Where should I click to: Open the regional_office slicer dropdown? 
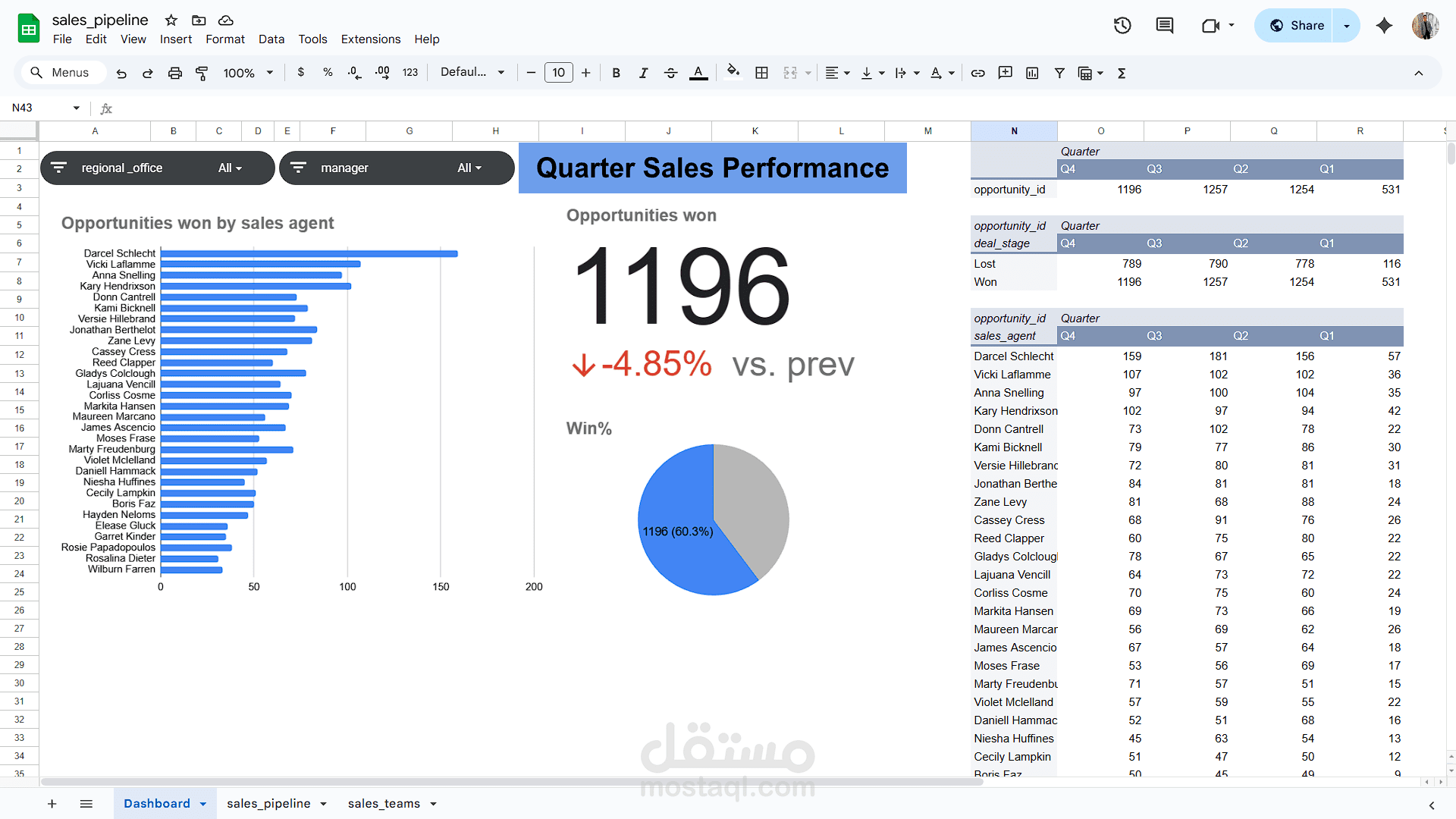tap(230, 168)
